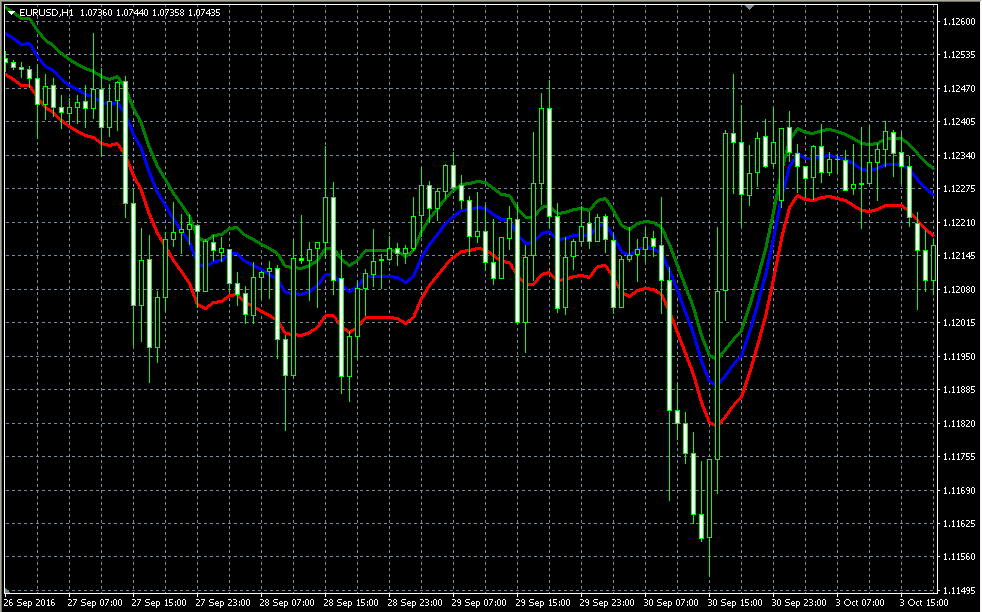The width and height of the screenshot is (982, 612).
Task: Click the 3 Oct 15:00 time label
Action: point(924,603)
